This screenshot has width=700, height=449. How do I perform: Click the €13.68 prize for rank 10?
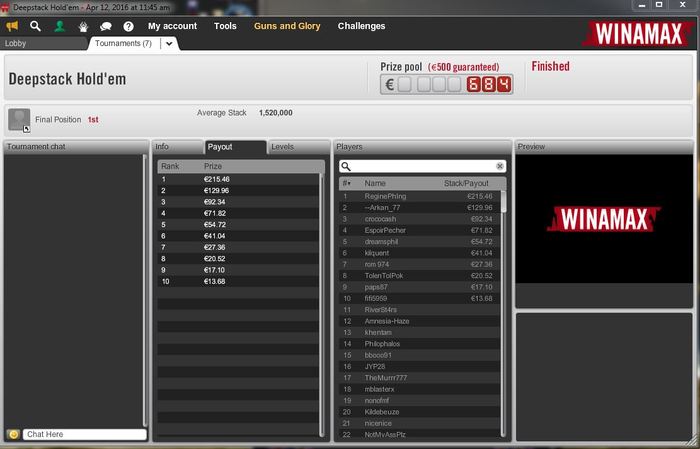(215, 282)
